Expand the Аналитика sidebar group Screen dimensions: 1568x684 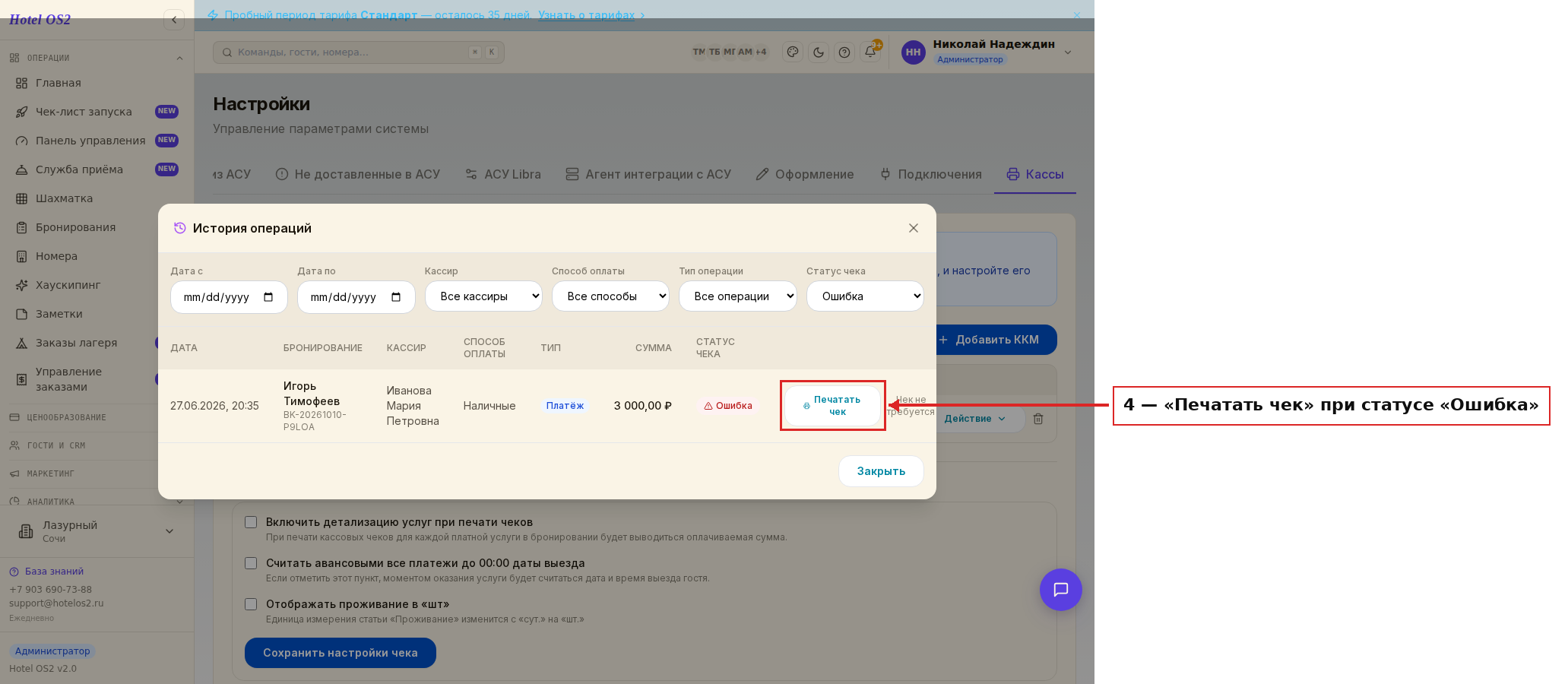[97, 502]
